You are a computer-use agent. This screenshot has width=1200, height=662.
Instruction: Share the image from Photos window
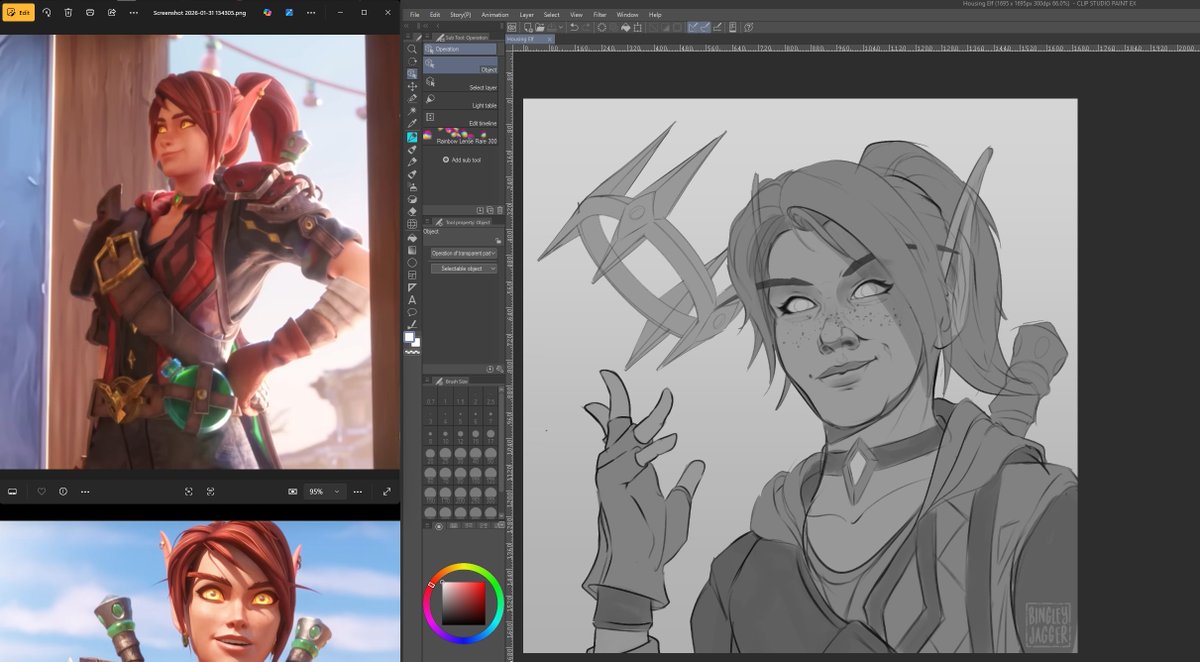pyautogui.click(x=112, y=12)
